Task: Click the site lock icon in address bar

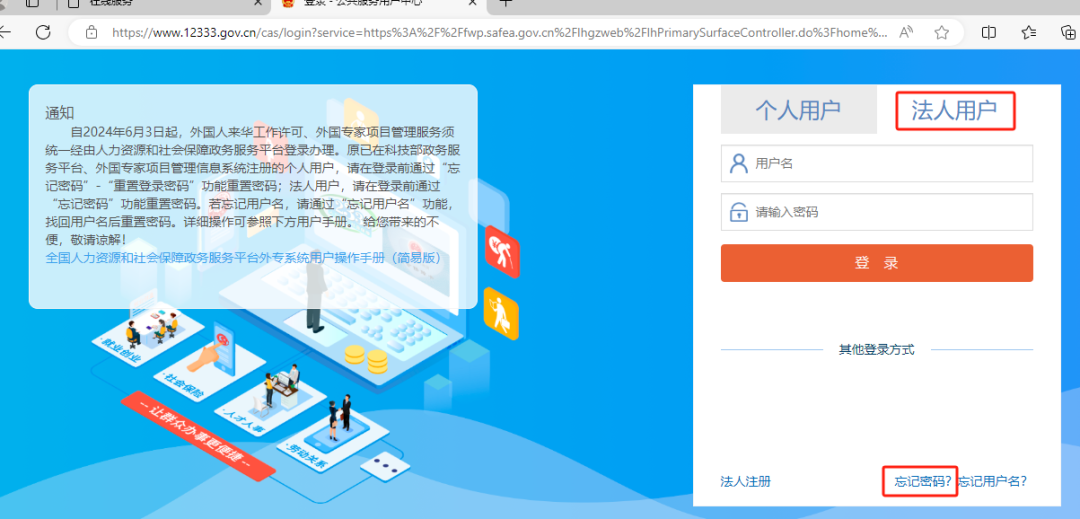Action: click(92, 32)
